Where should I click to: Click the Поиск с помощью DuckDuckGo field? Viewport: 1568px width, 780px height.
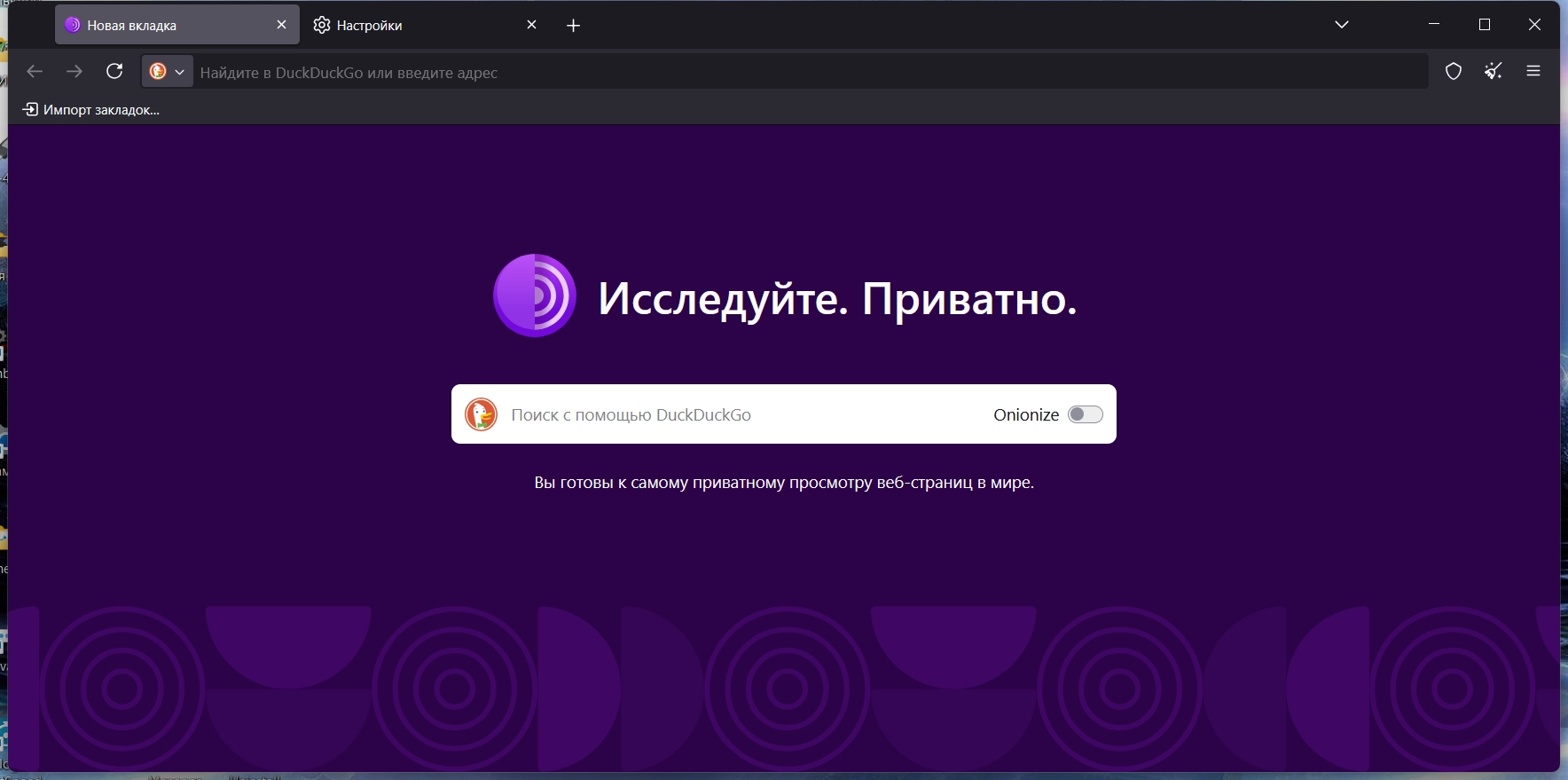(x=745, y=414)
